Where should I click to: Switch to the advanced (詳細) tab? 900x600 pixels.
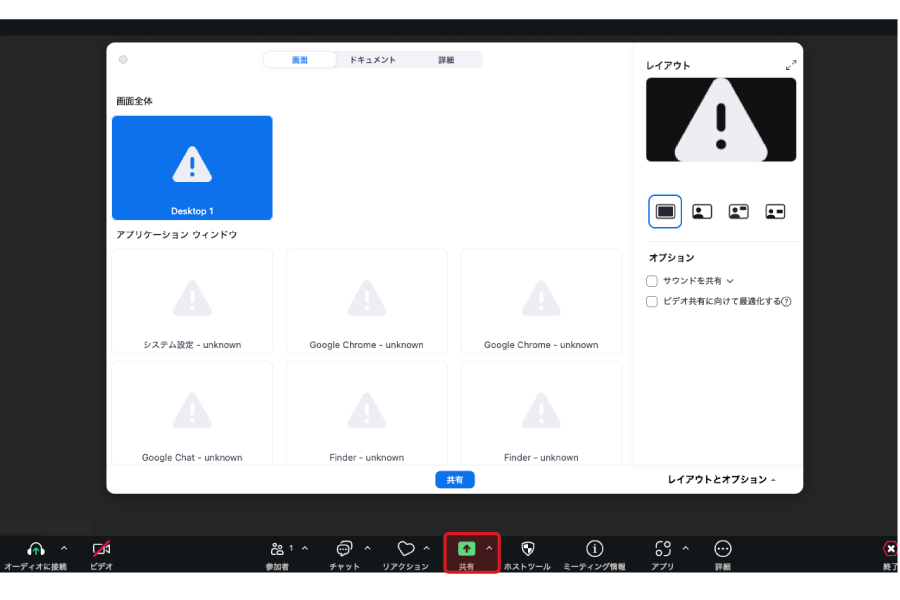[x=446, y=60]
